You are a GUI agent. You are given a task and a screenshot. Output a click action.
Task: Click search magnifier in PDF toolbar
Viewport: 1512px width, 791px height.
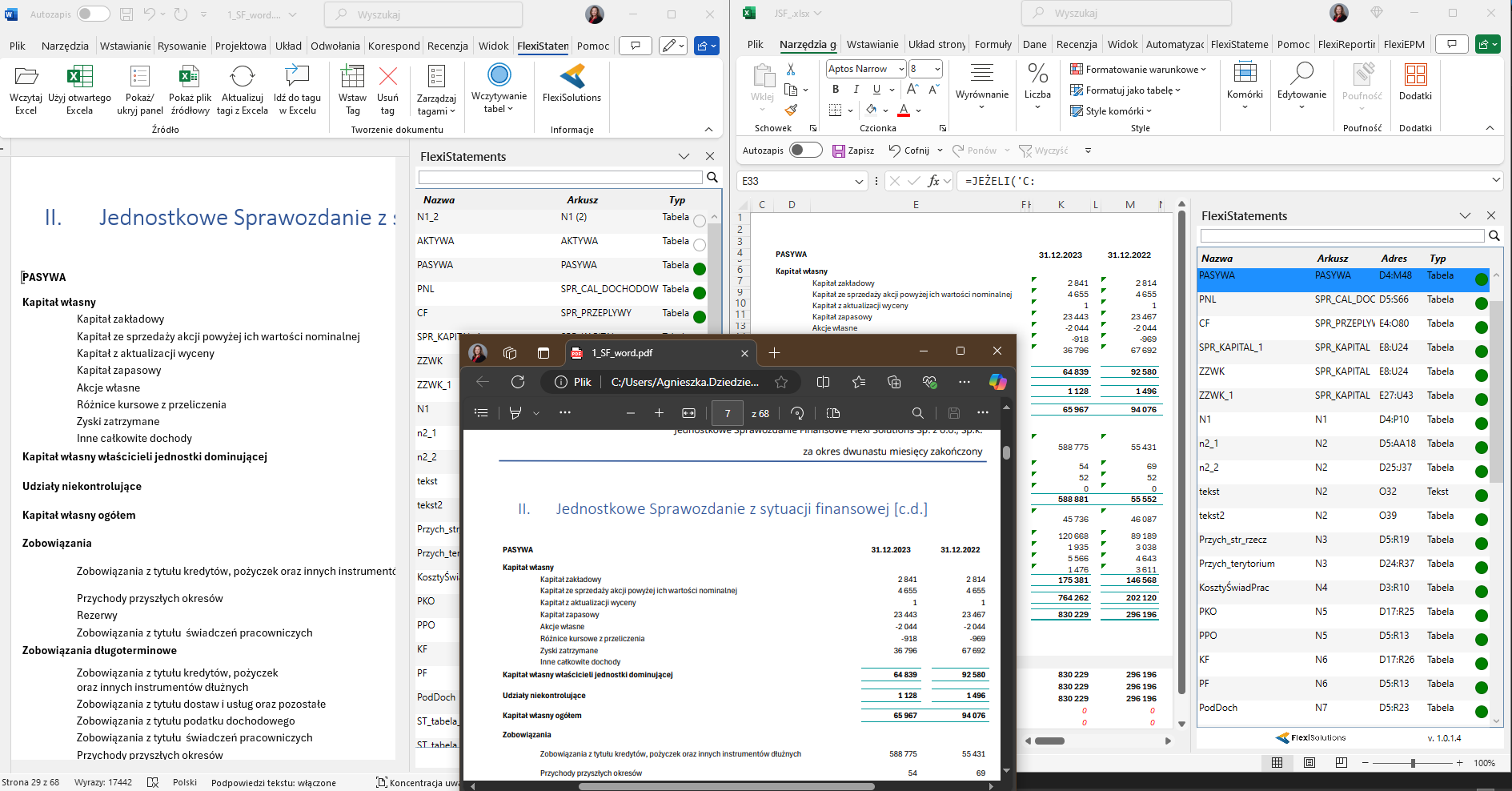click(x=917, y=413)
